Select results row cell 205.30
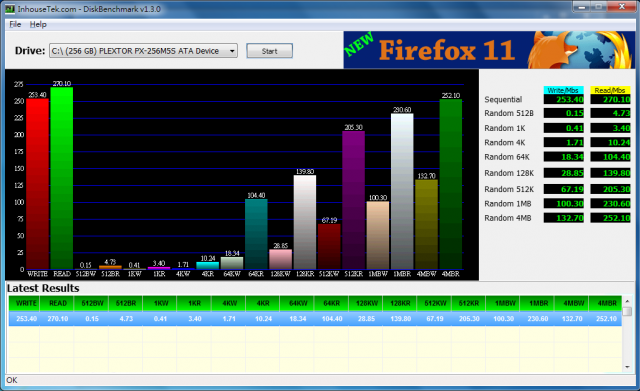Image resolution: width=640 pixels, height=391 pixels. [x=469, y=319]
